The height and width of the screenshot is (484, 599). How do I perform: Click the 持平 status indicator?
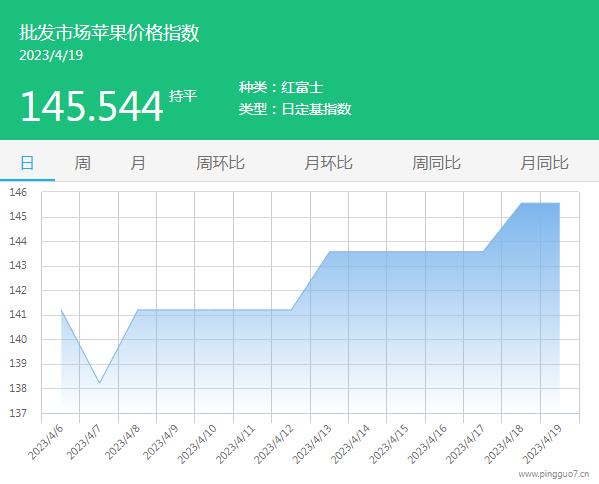click(183, 96)
